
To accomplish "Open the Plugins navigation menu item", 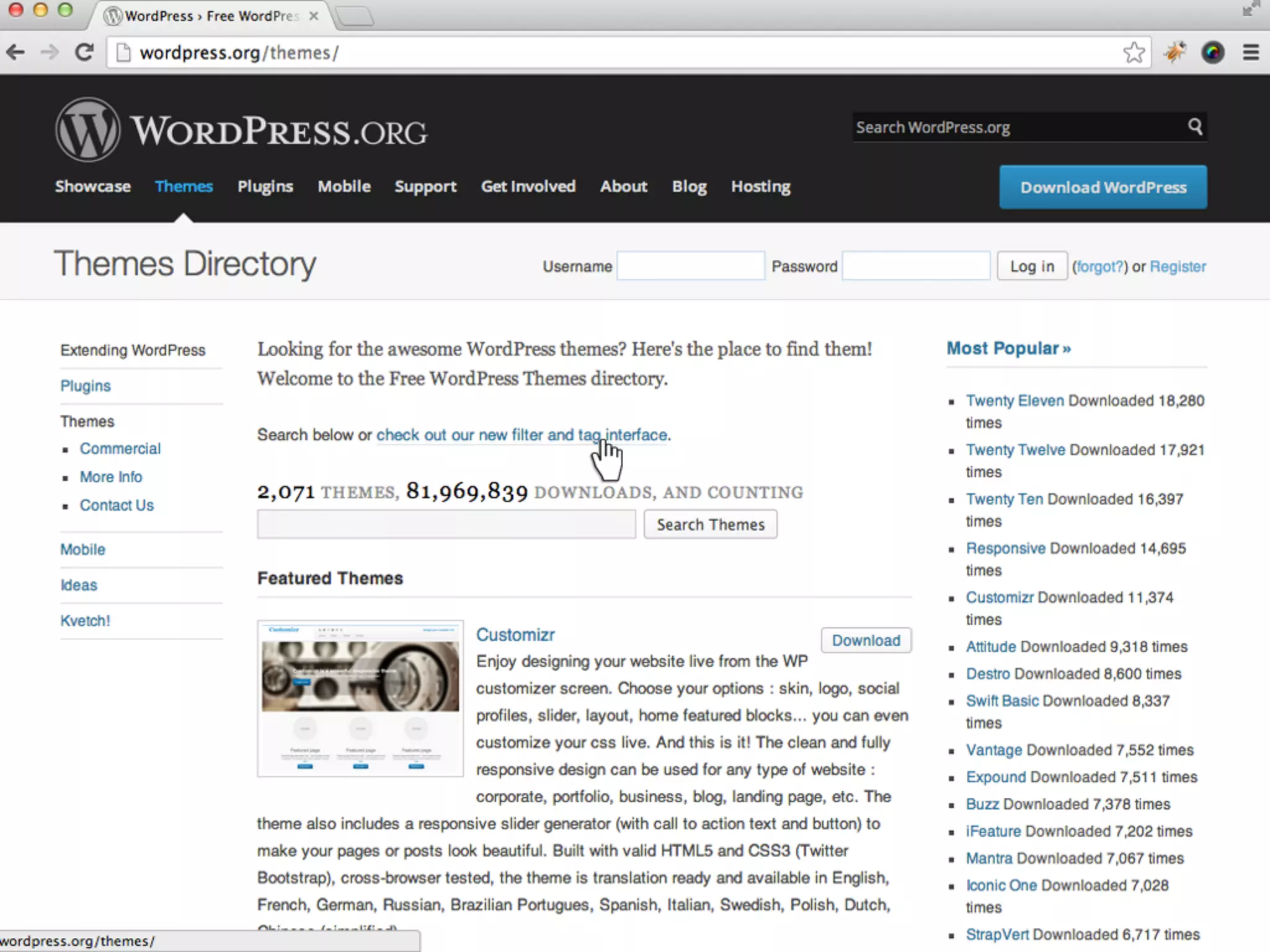I will point(265,187).
